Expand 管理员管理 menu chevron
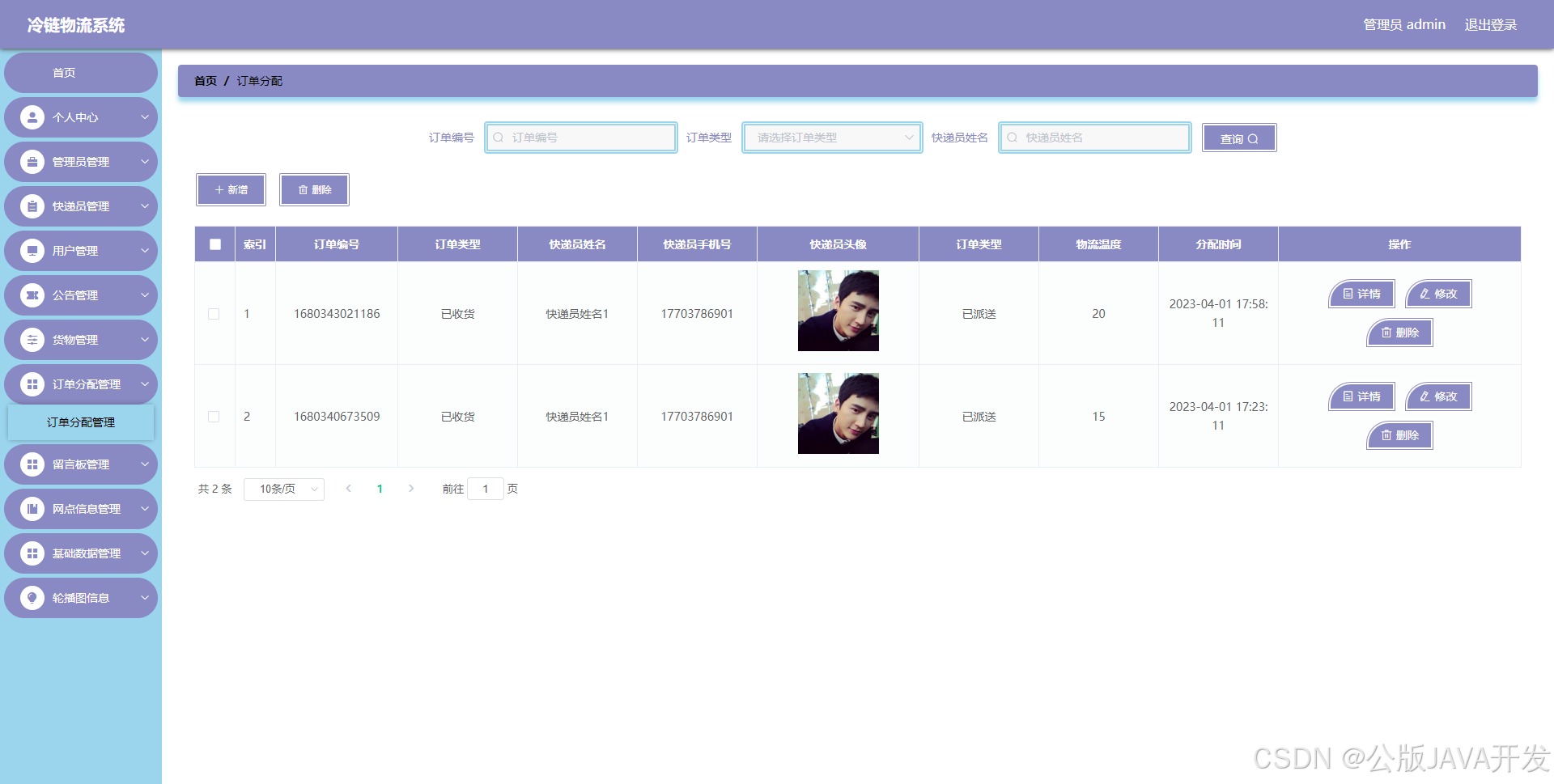The width and height of the screenshot is (1554, 784). click(x=145, y=162)
